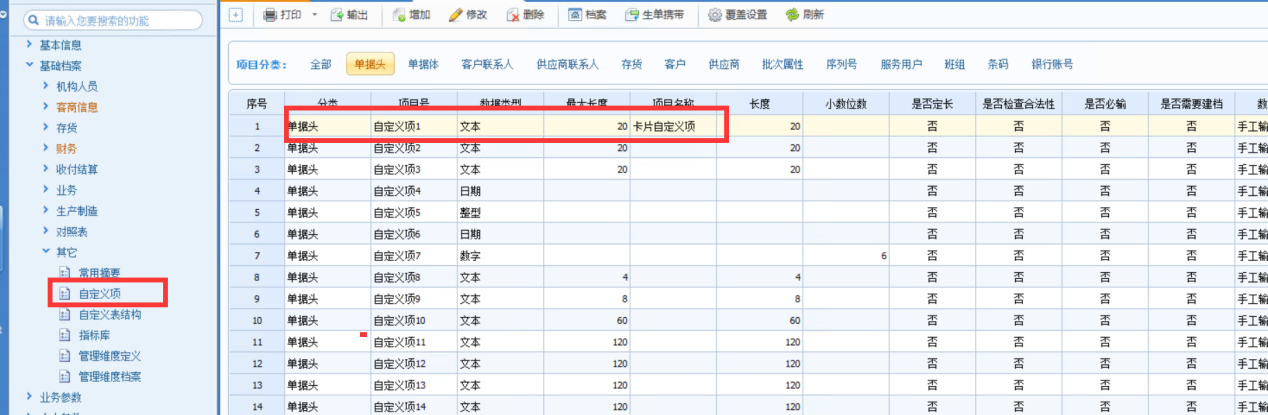Click the 项目名称 cell containing 卡片自定义项

point(672,127)
